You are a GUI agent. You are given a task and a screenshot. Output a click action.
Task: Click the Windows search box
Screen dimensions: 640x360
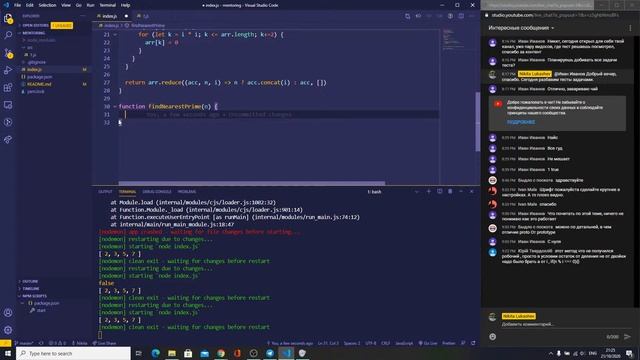[73, 353]
